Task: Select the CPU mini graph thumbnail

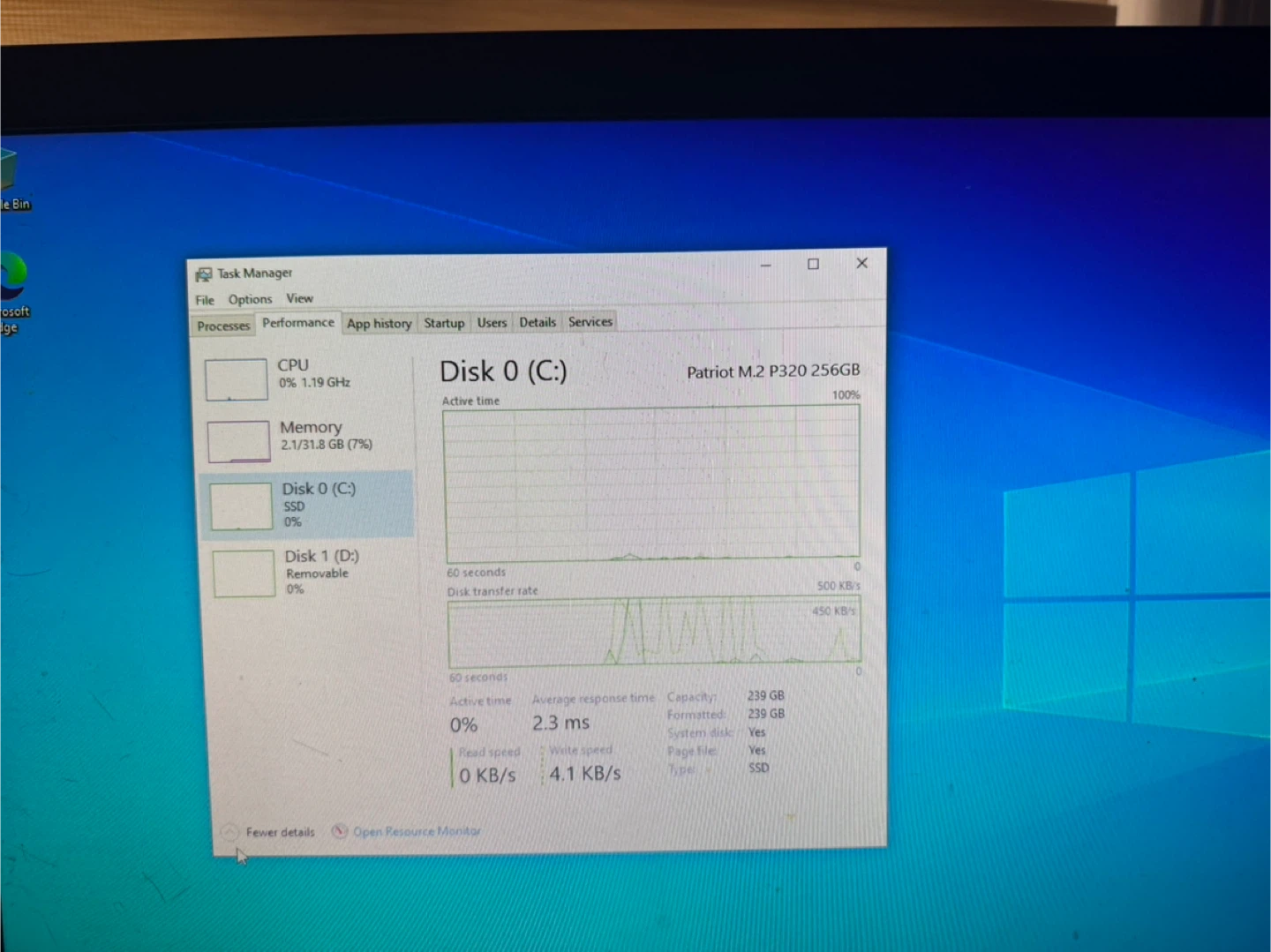Action: point(236,379)
